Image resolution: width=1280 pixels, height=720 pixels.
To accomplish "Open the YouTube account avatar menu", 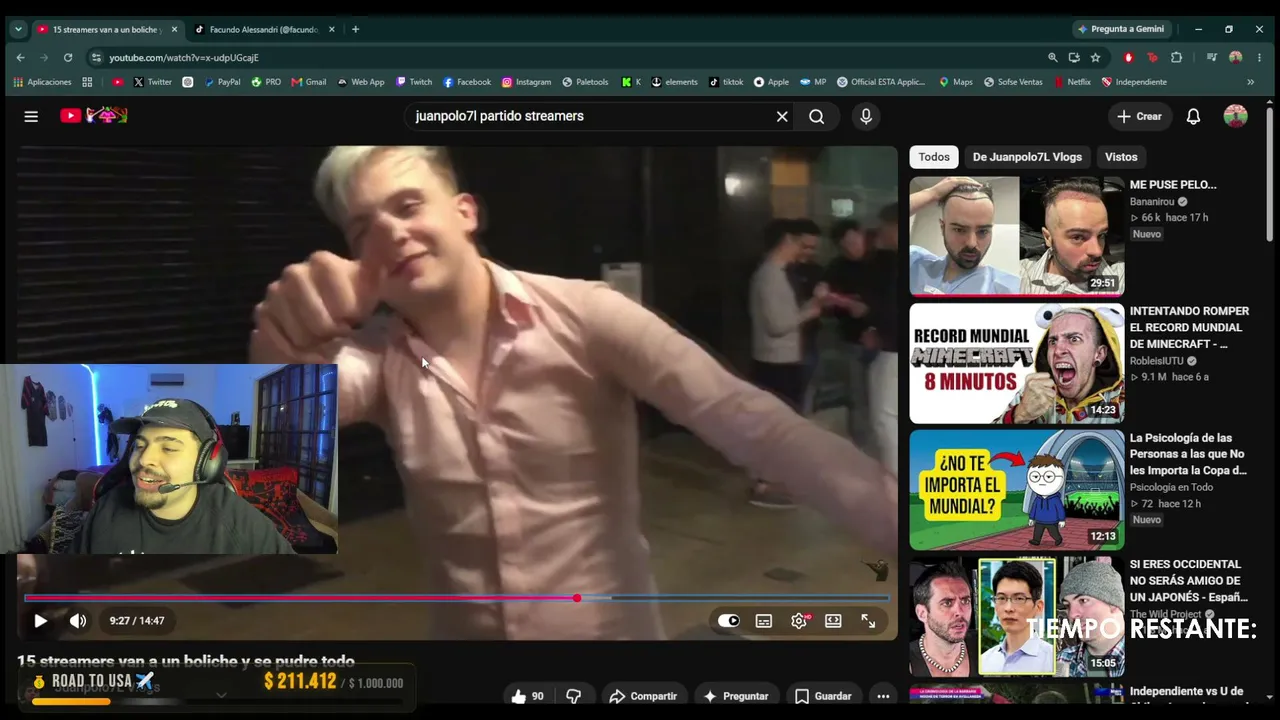I will tap(1236, 116).
